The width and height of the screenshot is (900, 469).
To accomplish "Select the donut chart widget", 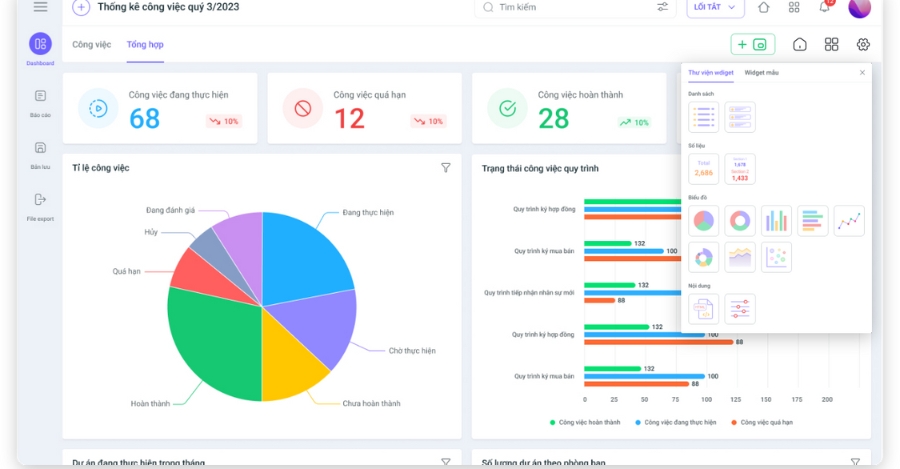I will (740, 221).
